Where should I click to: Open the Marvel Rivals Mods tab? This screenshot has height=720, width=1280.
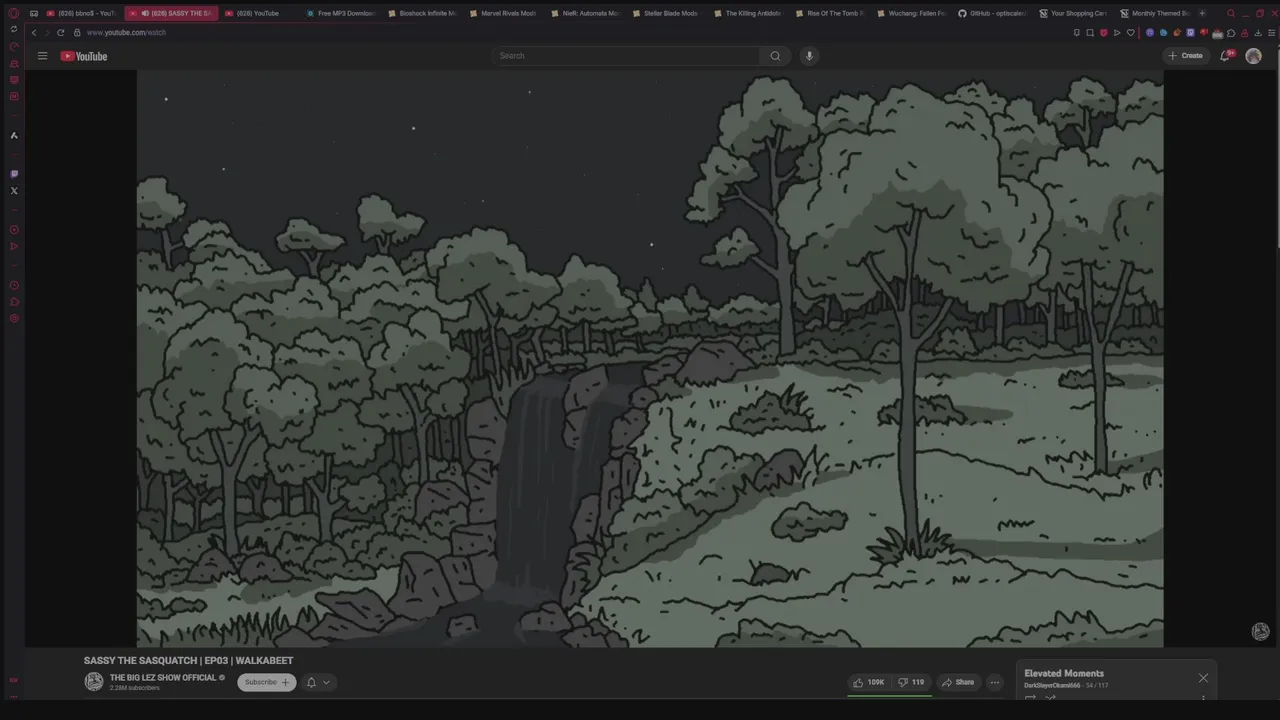pos(503,13)
